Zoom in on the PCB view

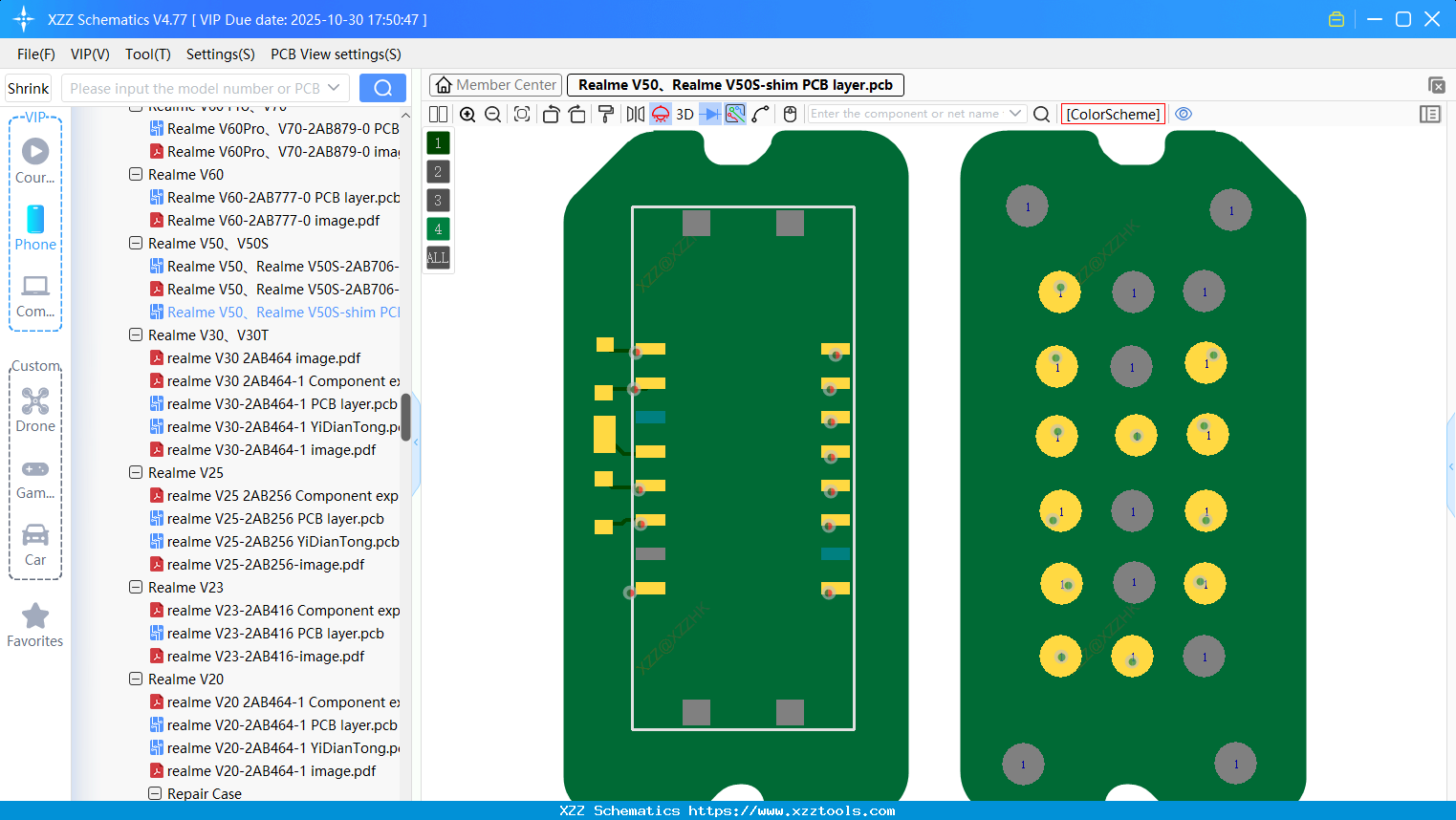pyautogui.click(x=467, y=115)
